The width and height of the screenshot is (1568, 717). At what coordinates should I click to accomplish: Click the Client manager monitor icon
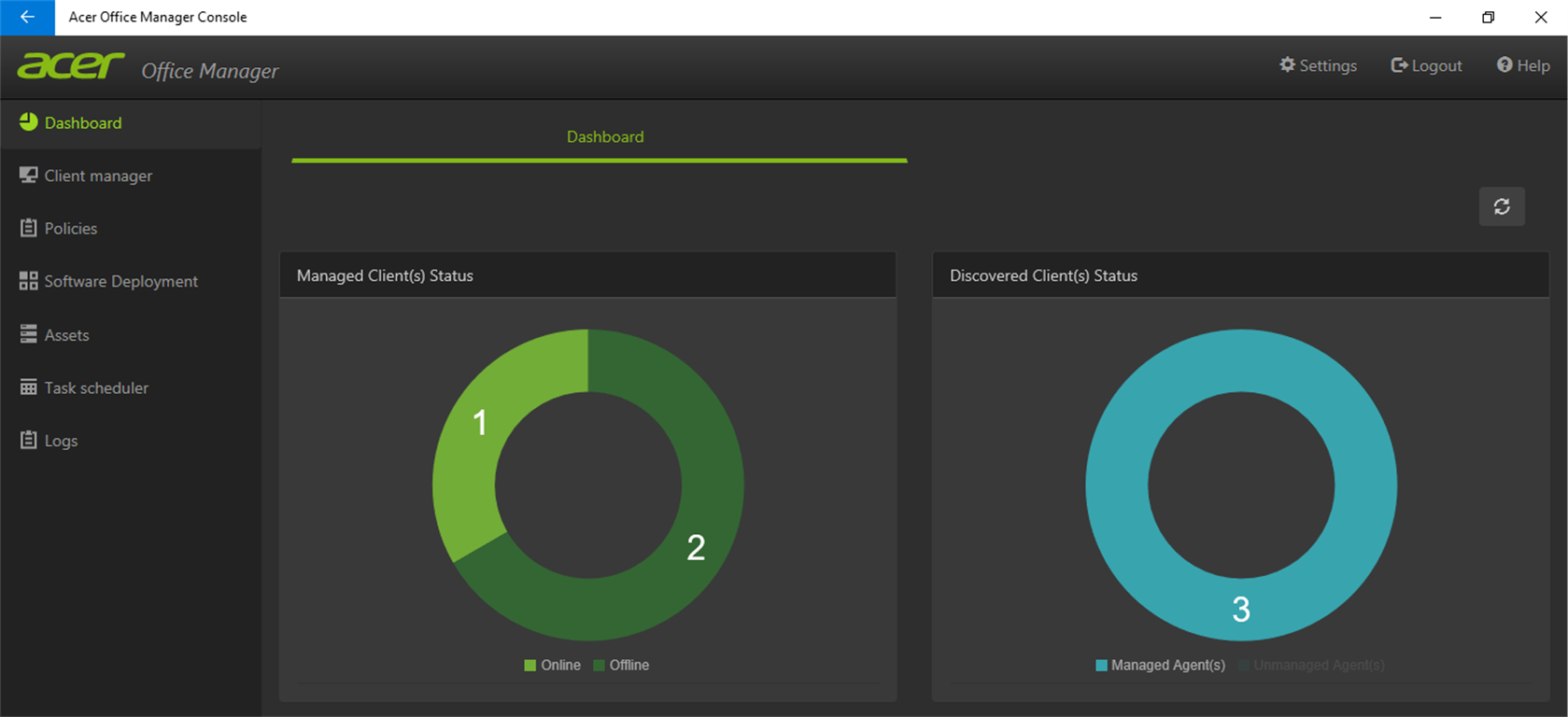coord(28,176)
